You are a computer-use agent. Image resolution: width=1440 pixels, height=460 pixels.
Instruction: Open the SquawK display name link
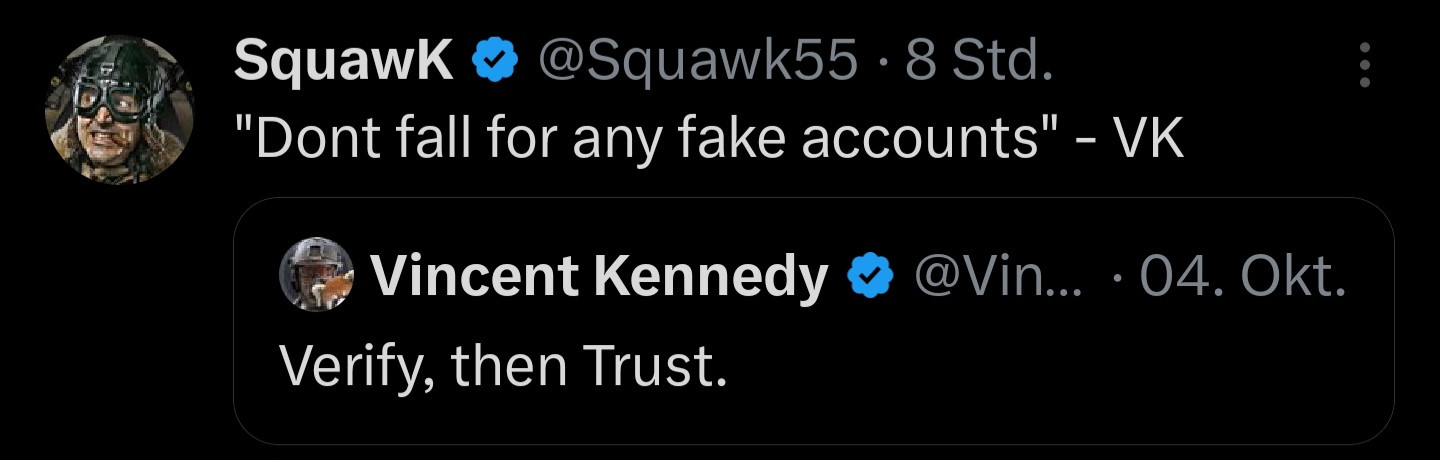(343, 64)
